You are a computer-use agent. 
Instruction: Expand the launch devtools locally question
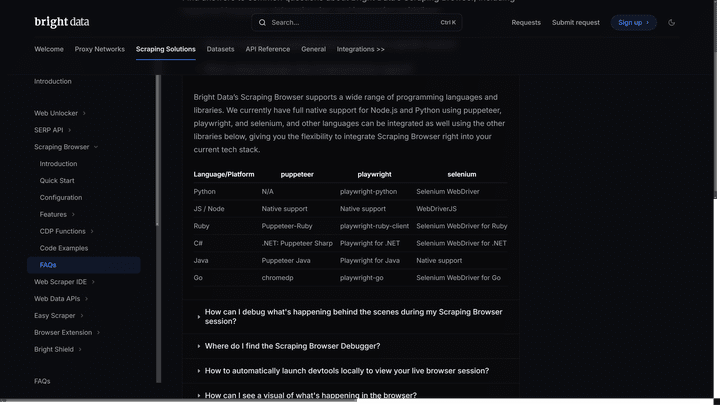[351, 371]
